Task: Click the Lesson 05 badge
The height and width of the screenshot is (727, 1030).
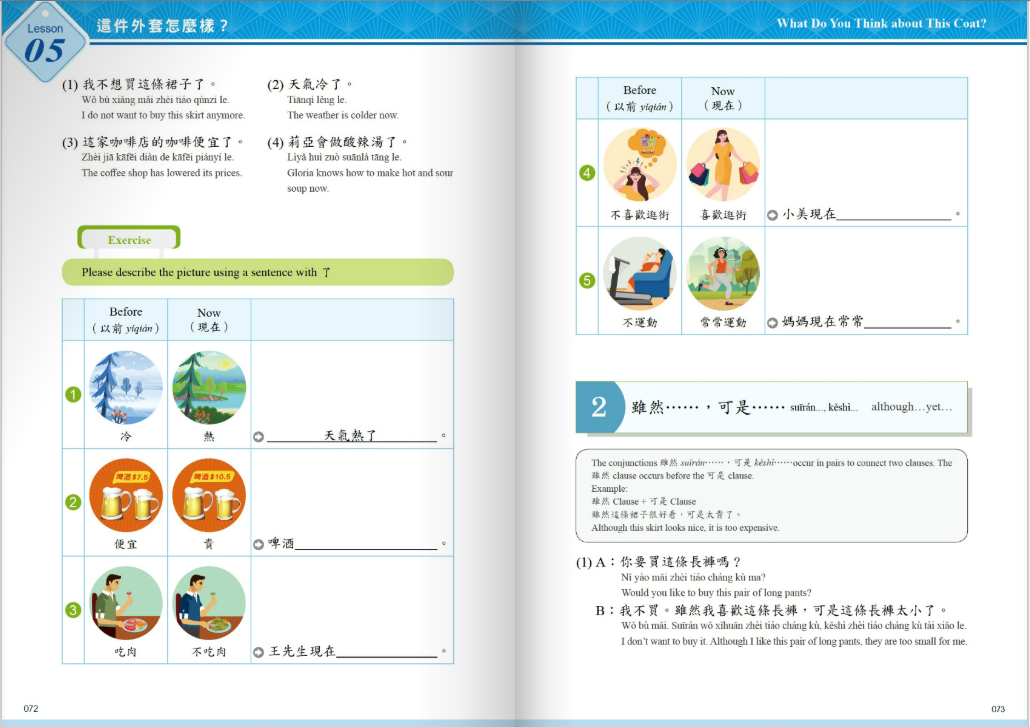Action: [x=45, y=44]
